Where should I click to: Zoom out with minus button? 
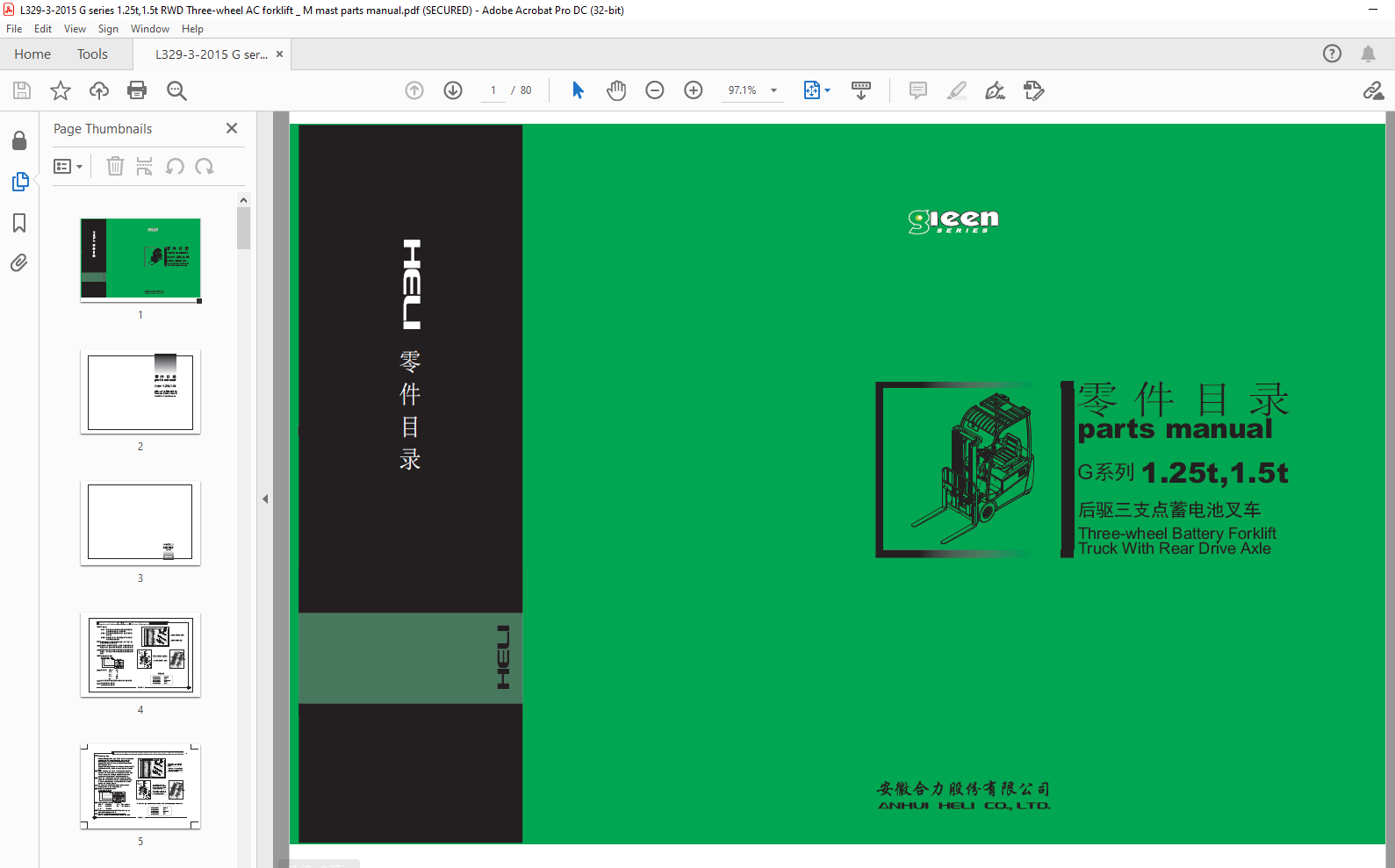pos(655,90)
